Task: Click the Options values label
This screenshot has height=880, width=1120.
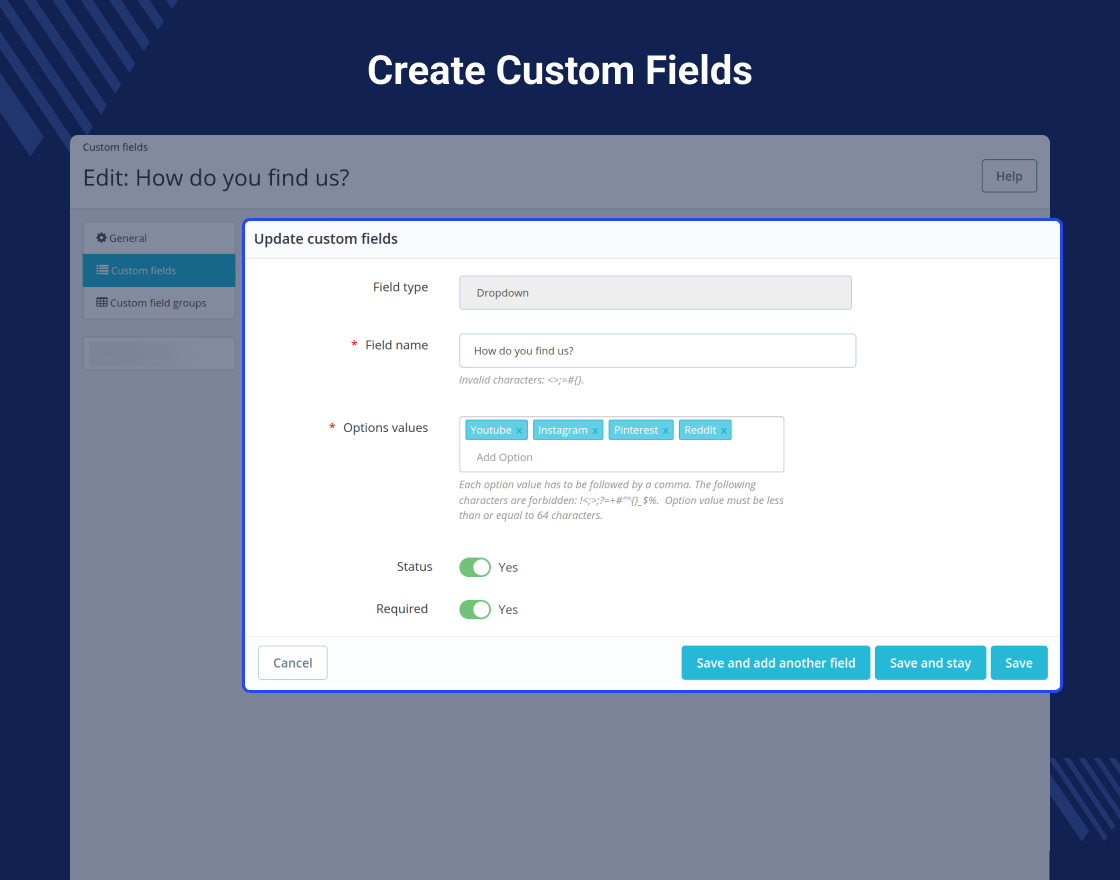Action: (x=386, y=427)
